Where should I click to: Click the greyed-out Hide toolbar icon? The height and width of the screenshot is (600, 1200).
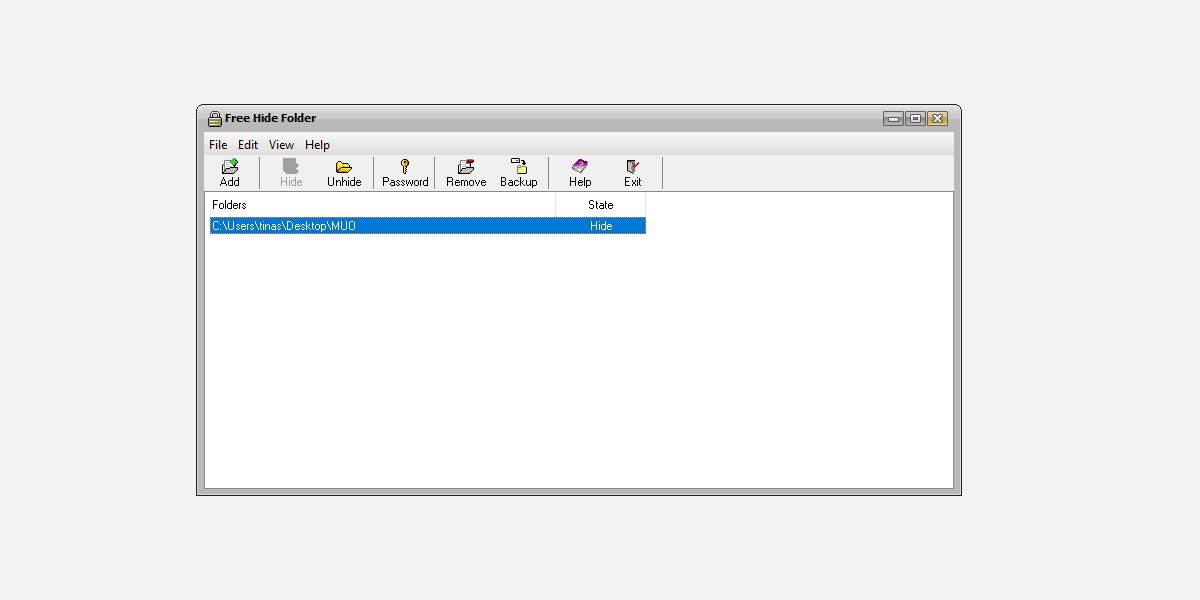(x=291, y=166)
